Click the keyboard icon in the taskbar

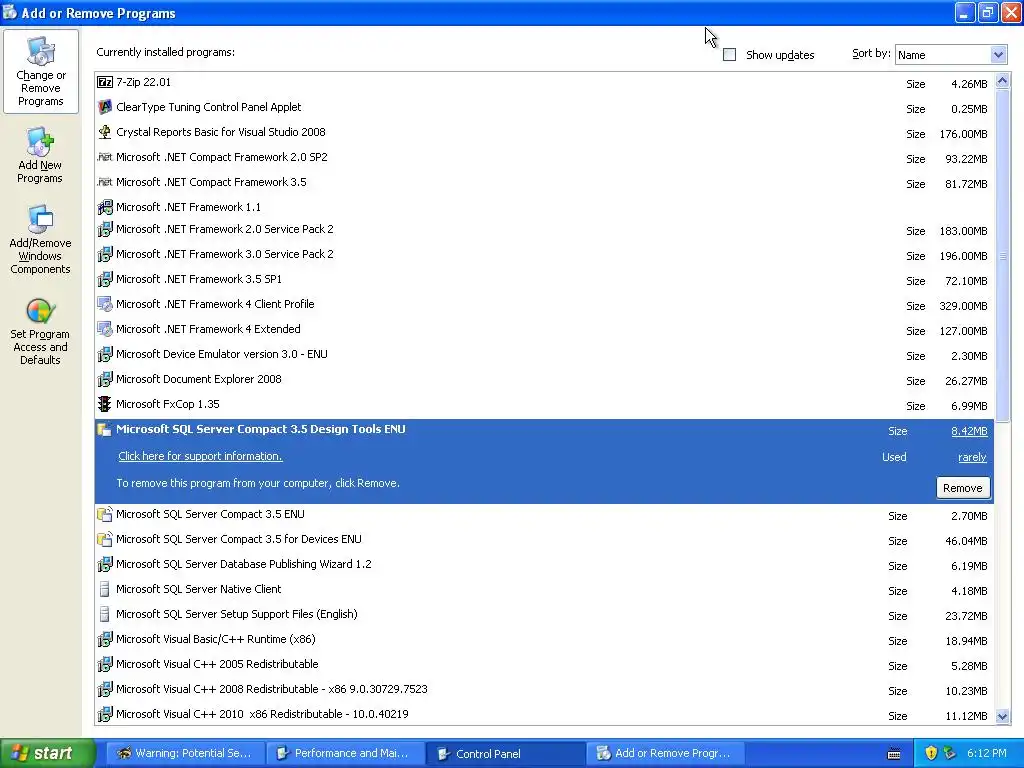pos(894,754)
